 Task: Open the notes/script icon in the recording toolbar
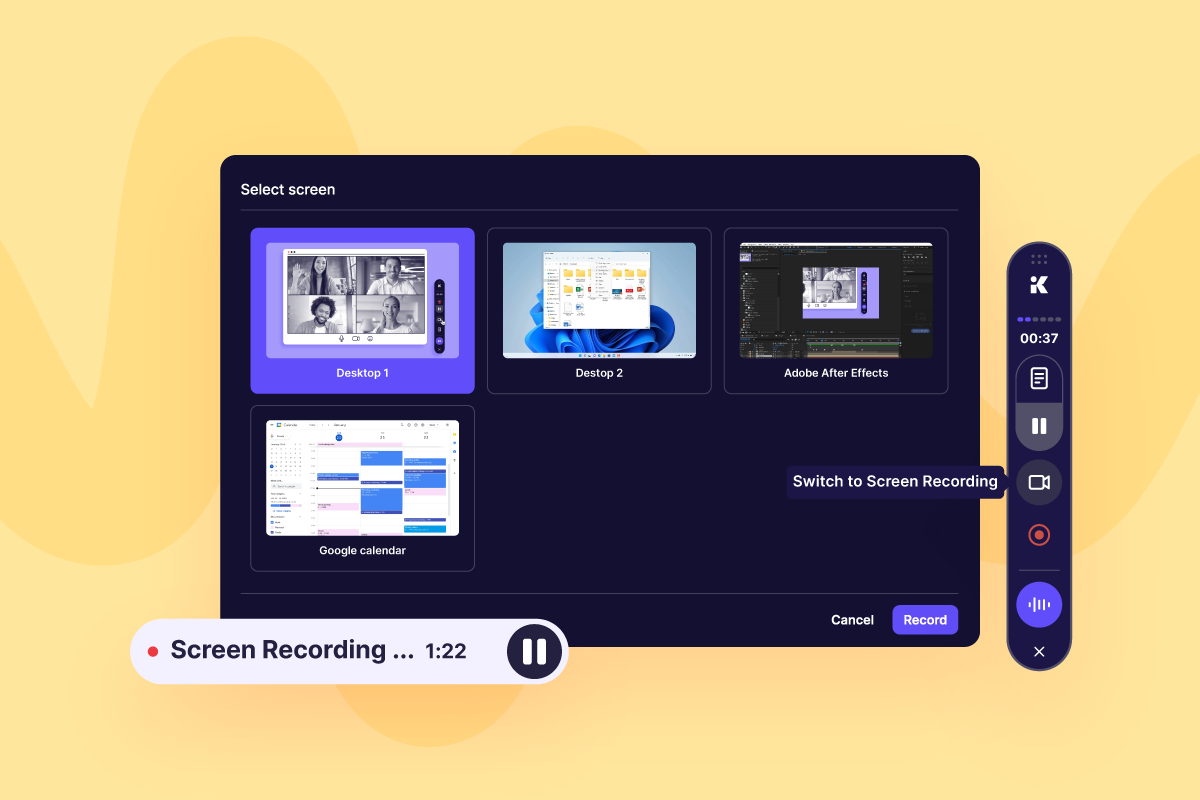pos(1038,378)
